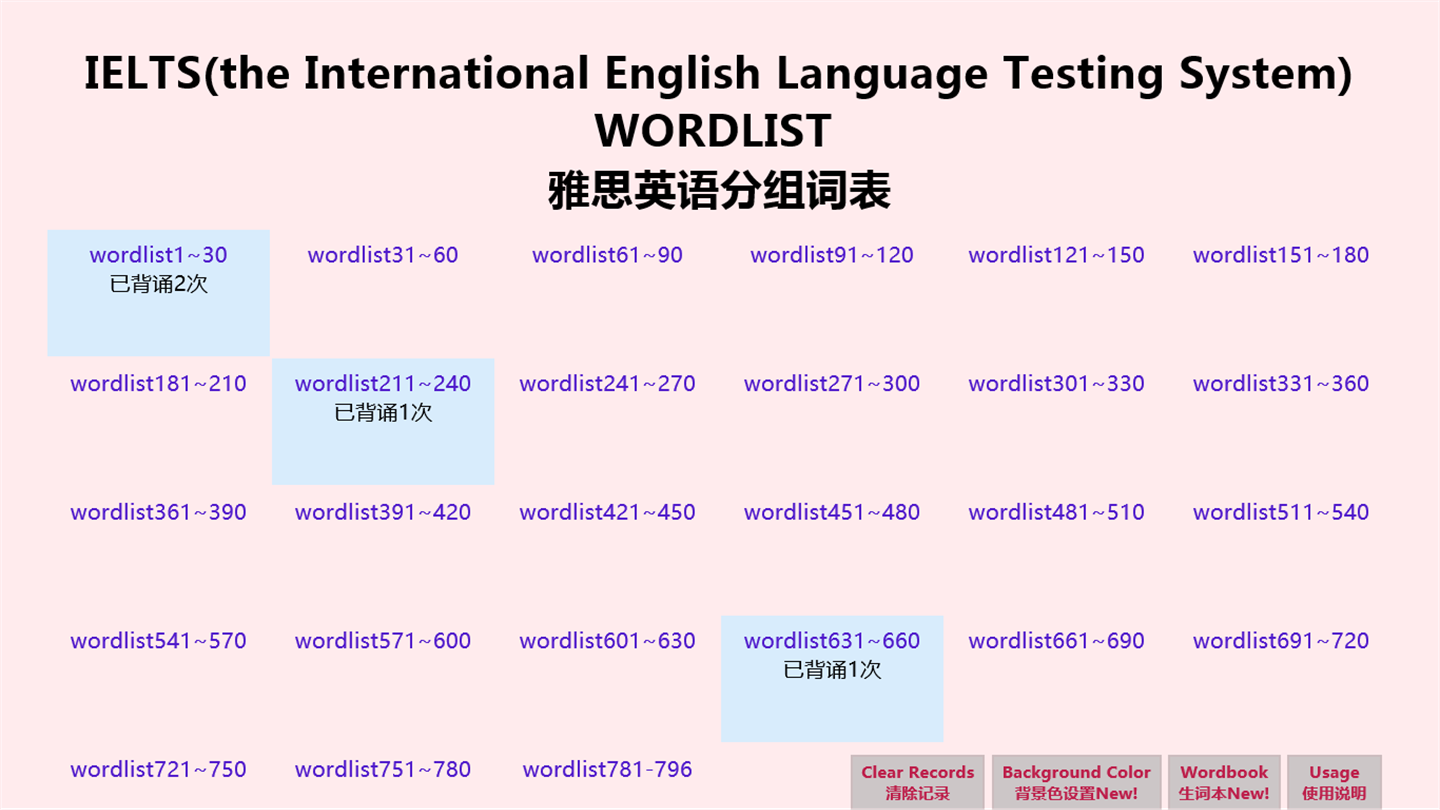
Task: Open wordlist391~420
Action: coord(383,513)
